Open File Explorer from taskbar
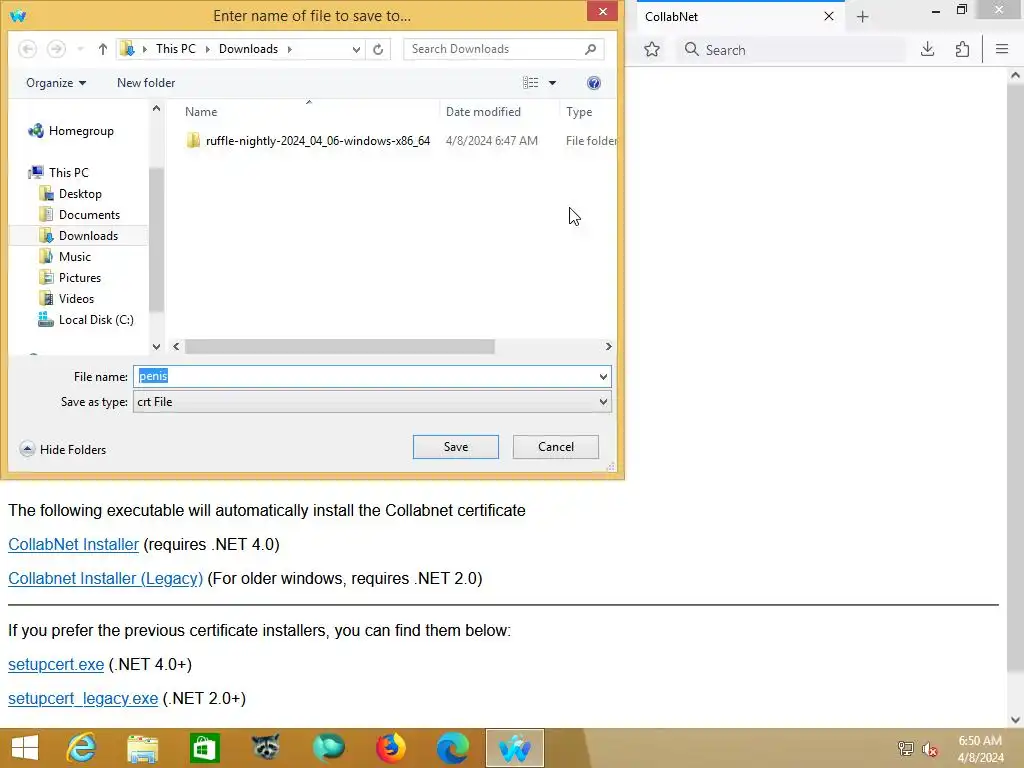The width and height of the screenshot is (1024, 768). (x=142, y=748)
